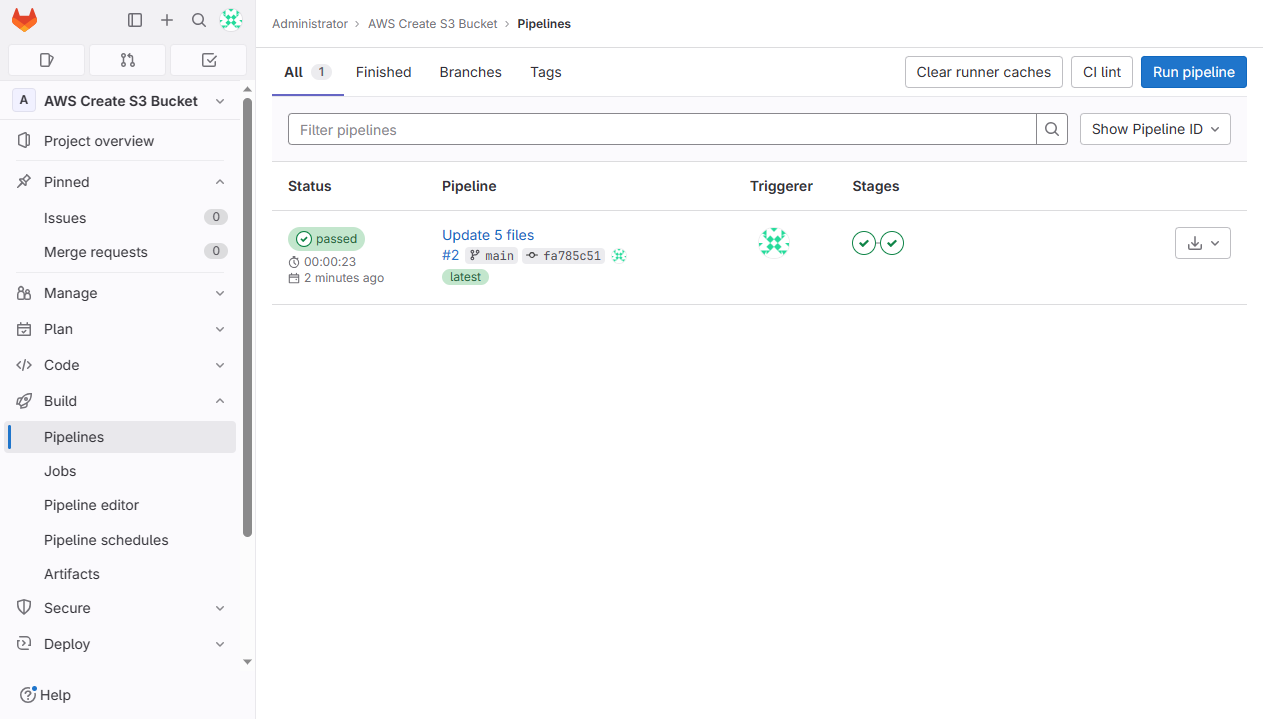Screen dimensions: 1263x719
Task: Click the GitLab fox logo
Action: click(x=24, y=19)
